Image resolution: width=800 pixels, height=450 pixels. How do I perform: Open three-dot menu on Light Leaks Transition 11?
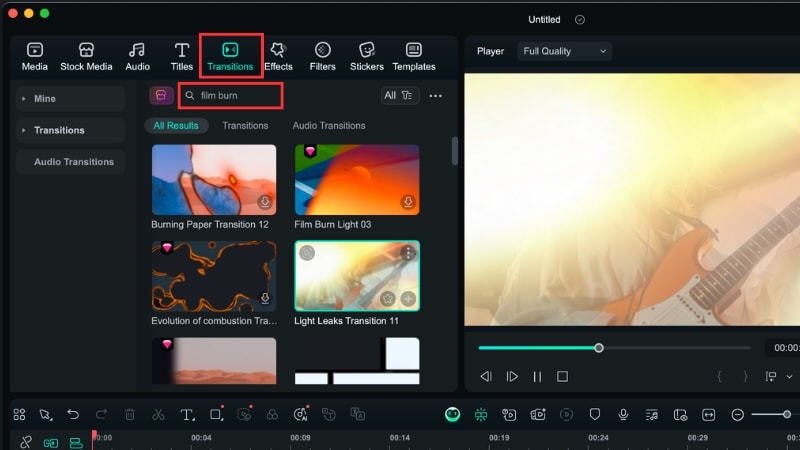[x=408, y=253]
